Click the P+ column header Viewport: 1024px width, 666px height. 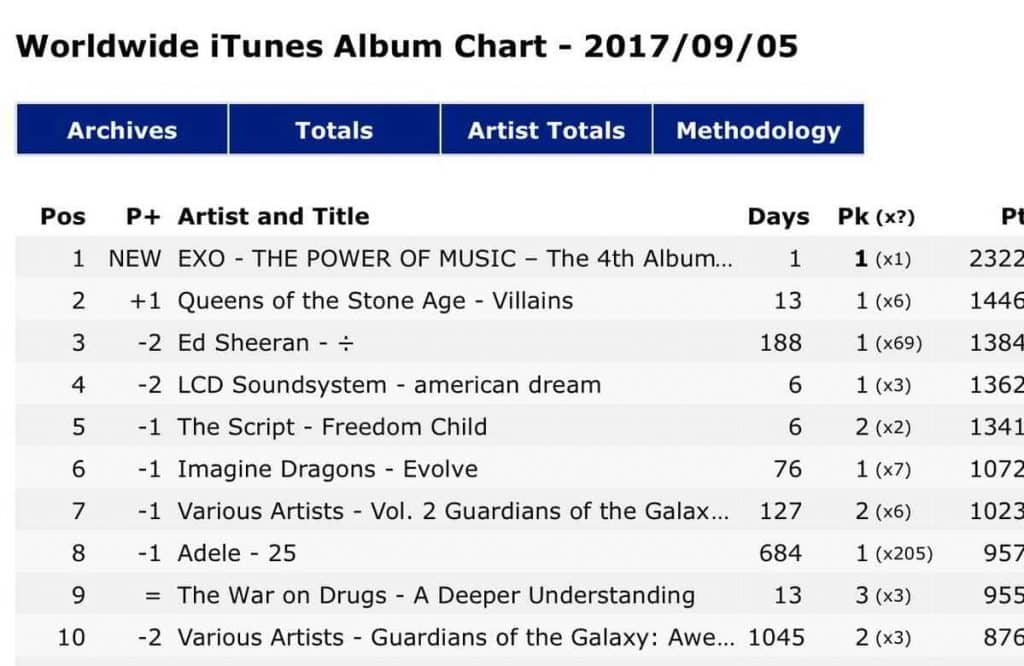point(143,216)
